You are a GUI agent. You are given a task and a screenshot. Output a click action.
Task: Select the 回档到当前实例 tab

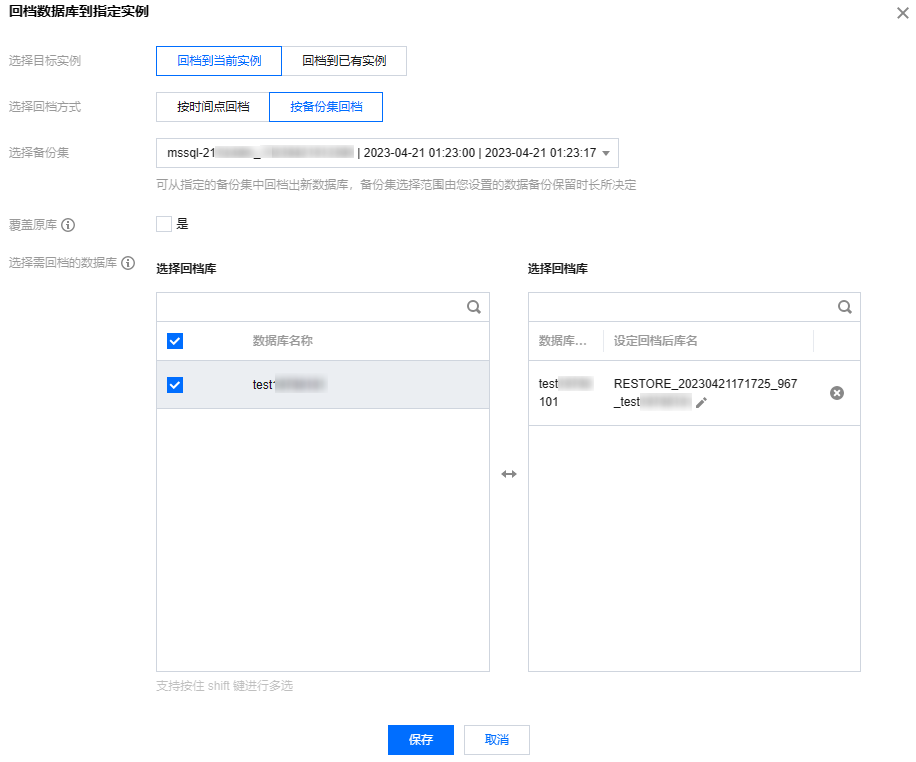pyautogui.click(x=219, y=61)
